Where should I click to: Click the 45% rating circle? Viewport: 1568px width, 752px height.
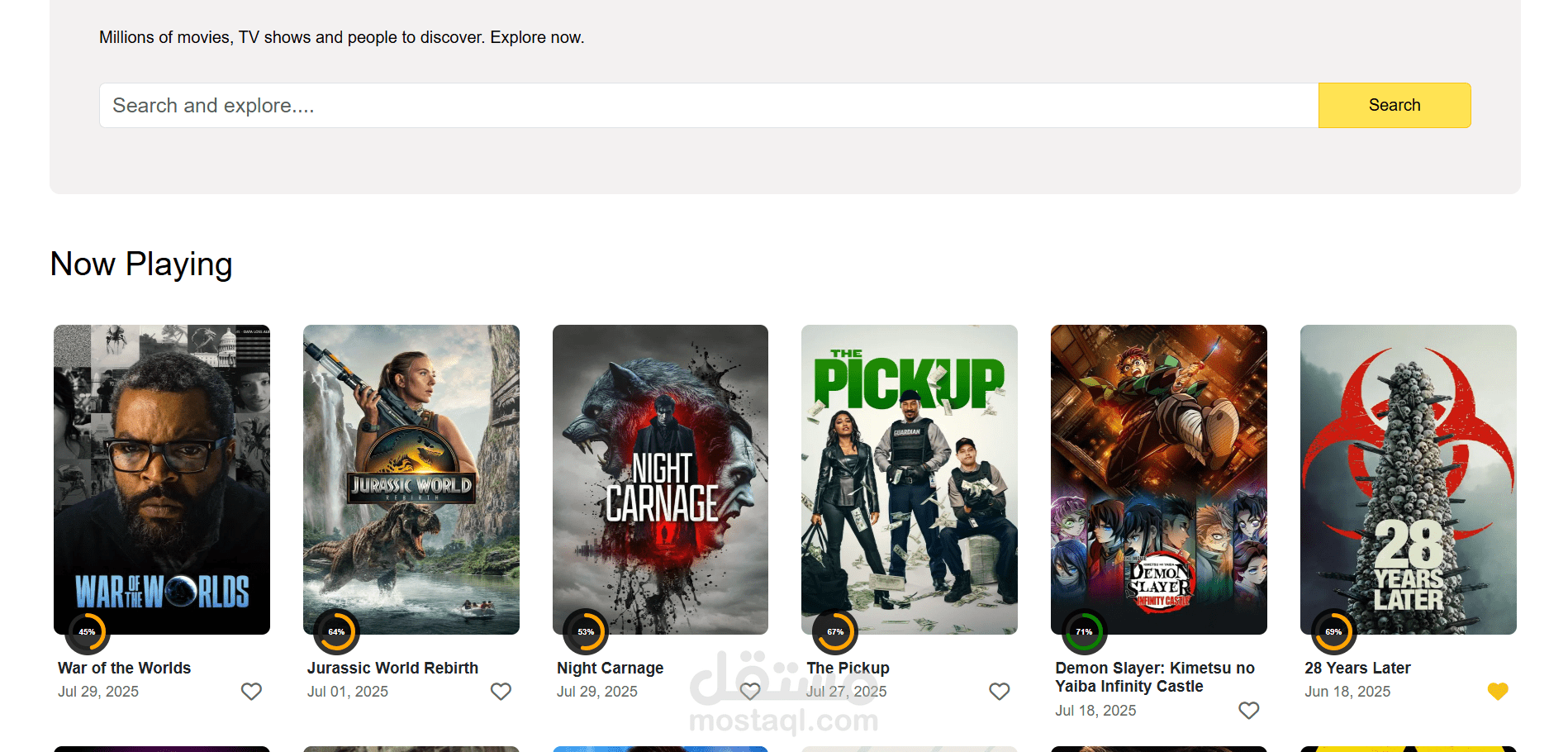click(x=87, y=632)
